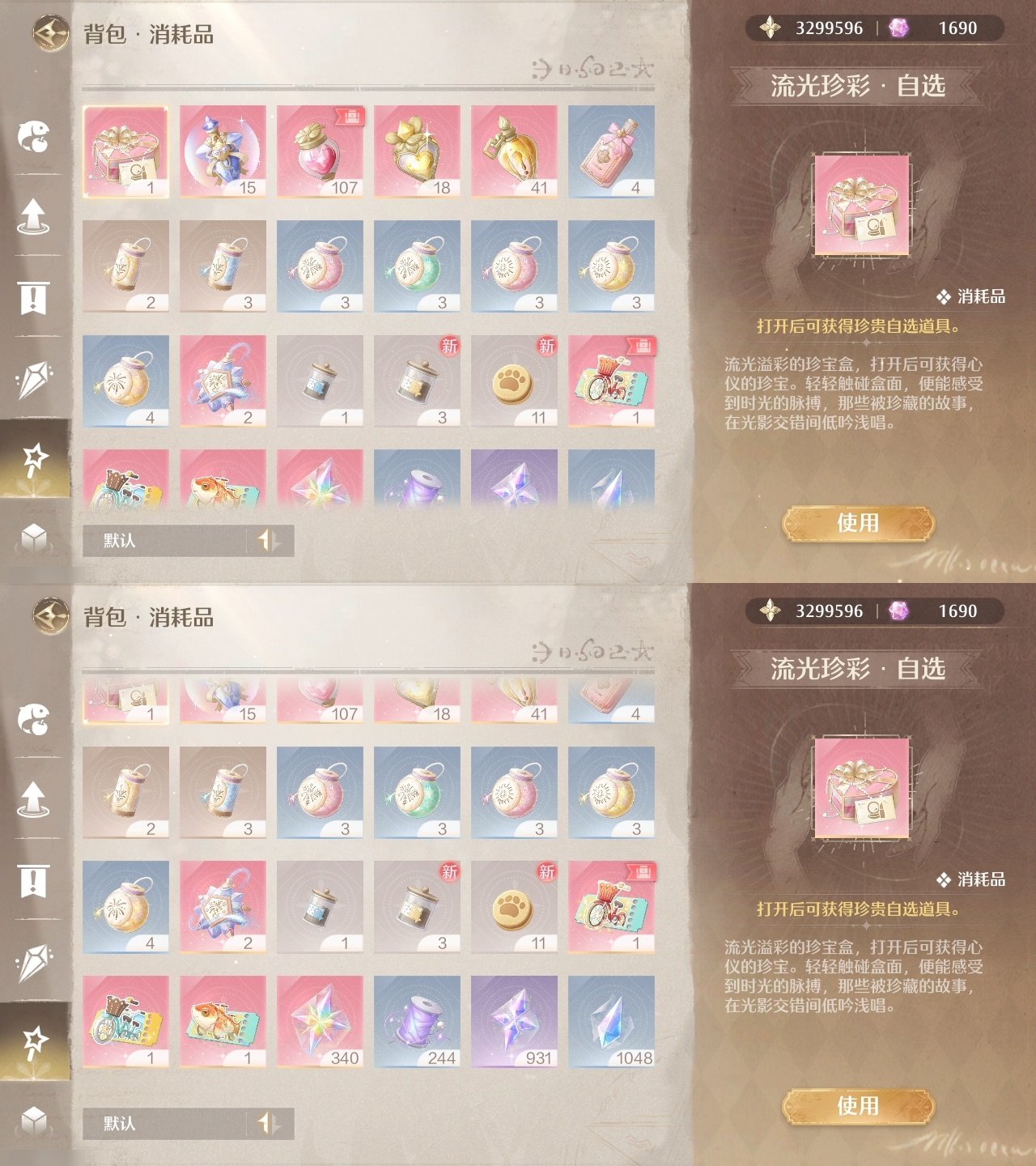1036x1166 pixels.
Task: Toggle sort direction arrows beside the upper 默认
Action: coord(269,540)
